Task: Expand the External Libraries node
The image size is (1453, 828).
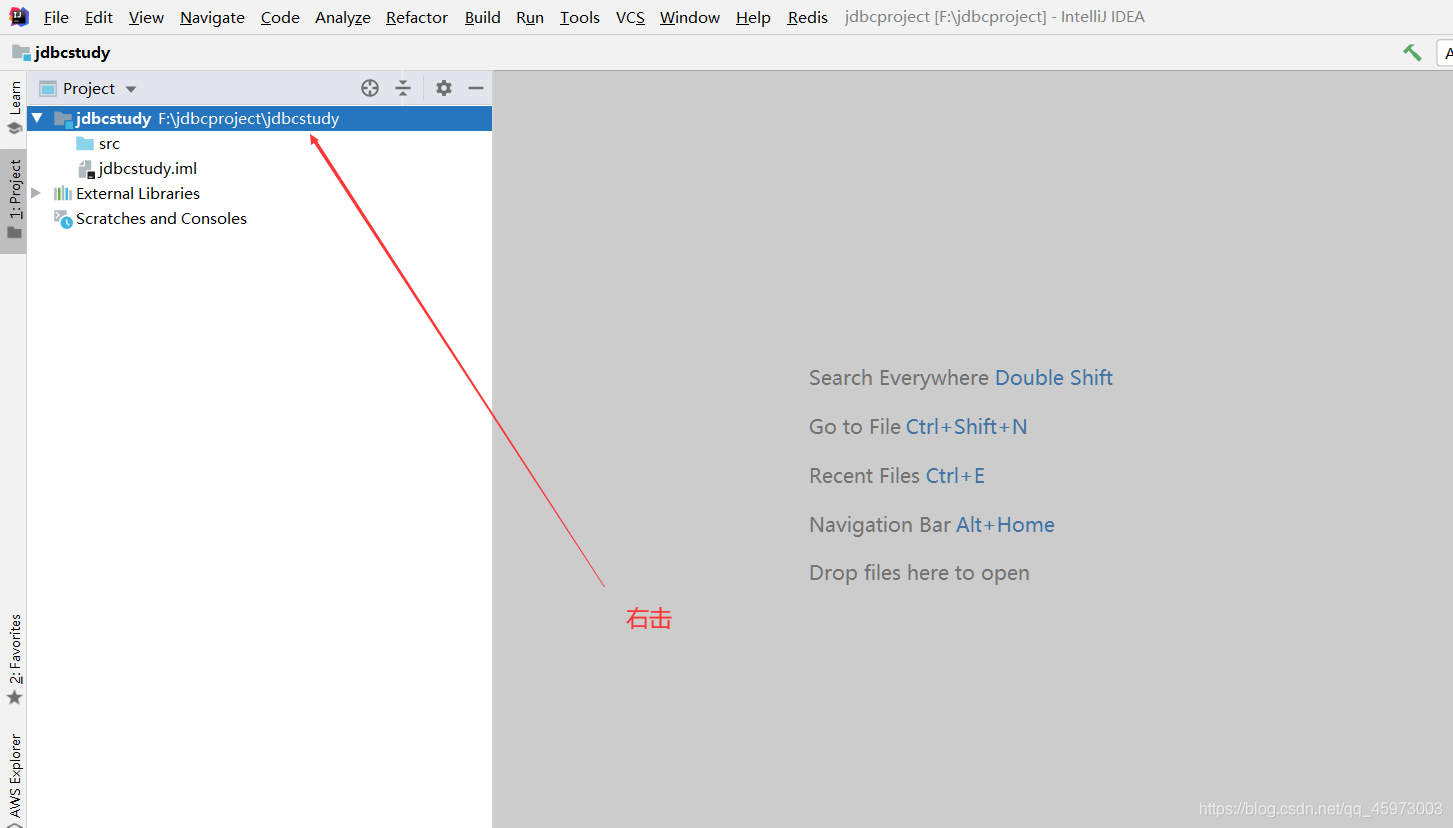Action: [x=36, y=193]
